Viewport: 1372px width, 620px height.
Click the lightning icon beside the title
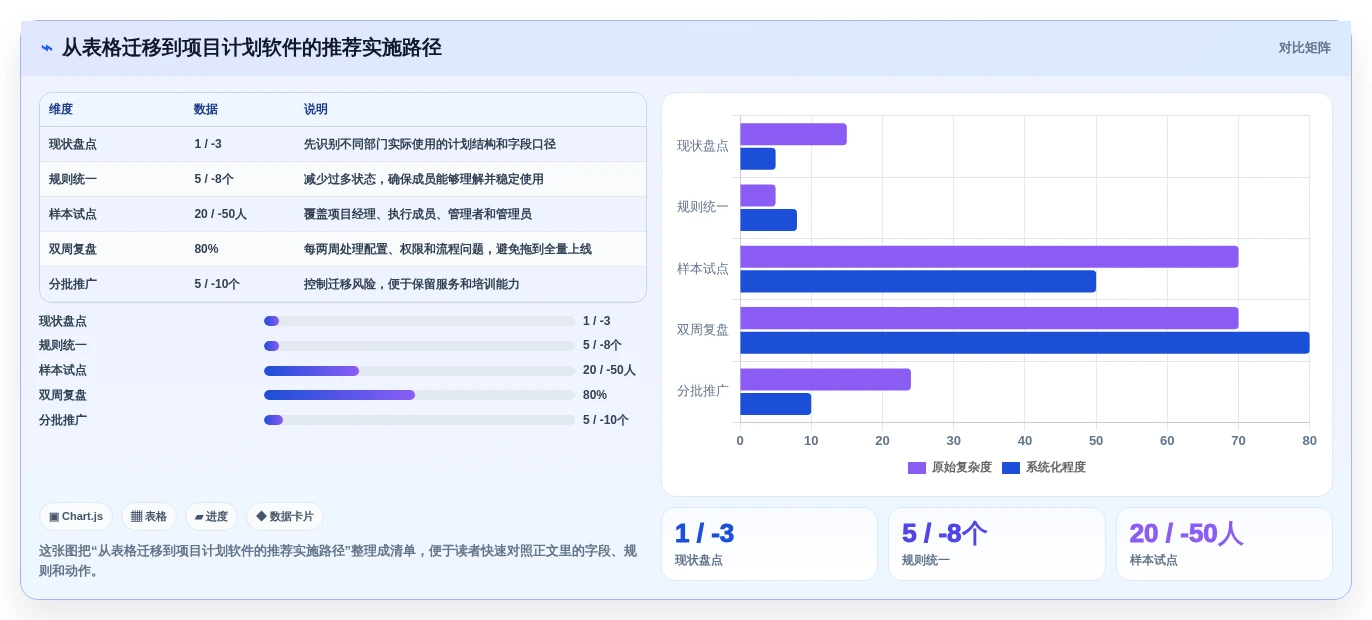(47, 48)
